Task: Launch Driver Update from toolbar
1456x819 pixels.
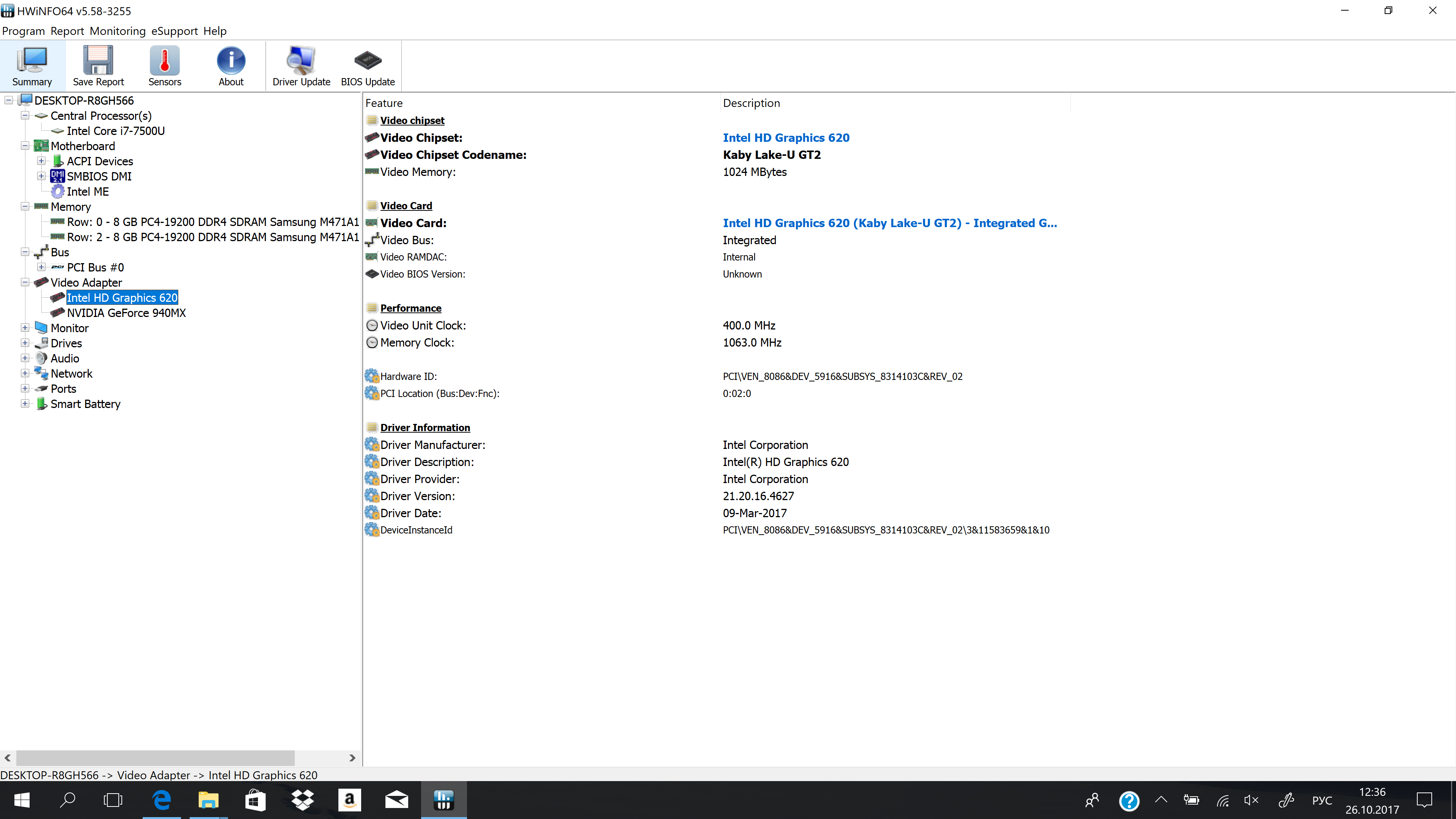Action: pos(301,66)
